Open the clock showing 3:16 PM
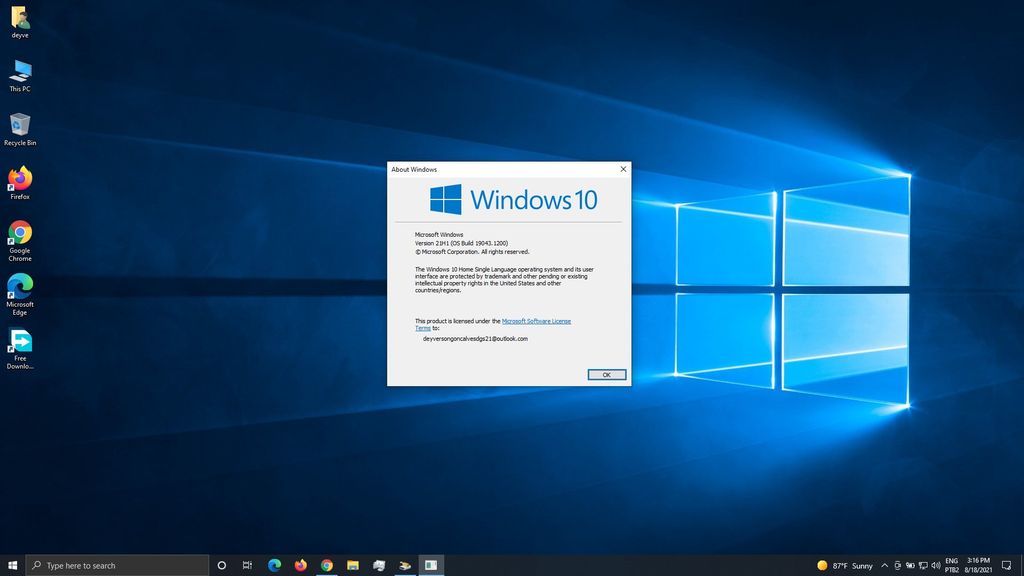Screen dimensions: 1024x576 [x=978, y=566]
